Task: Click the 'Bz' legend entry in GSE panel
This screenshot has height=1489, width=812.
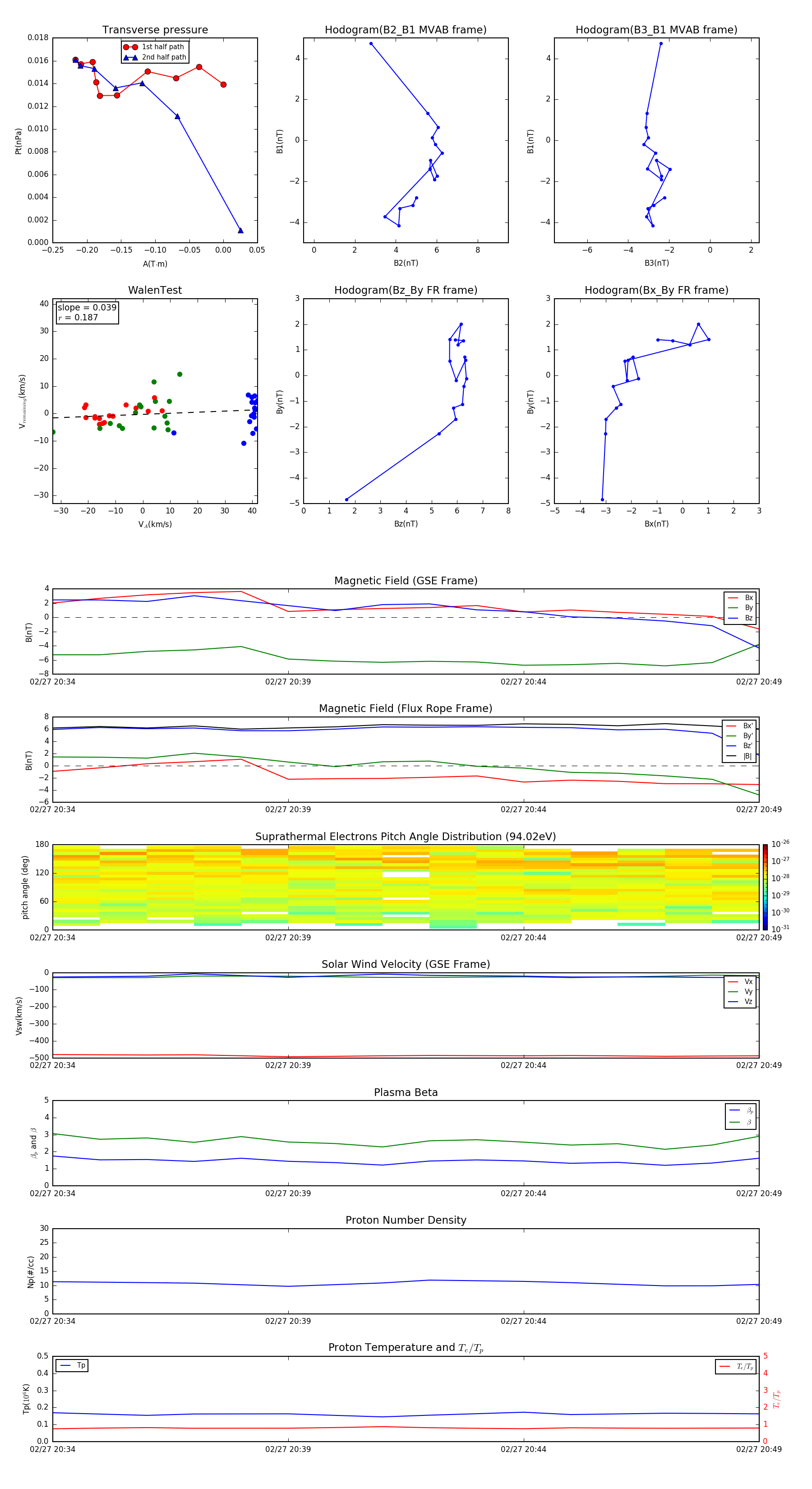Action: [740, 618]
